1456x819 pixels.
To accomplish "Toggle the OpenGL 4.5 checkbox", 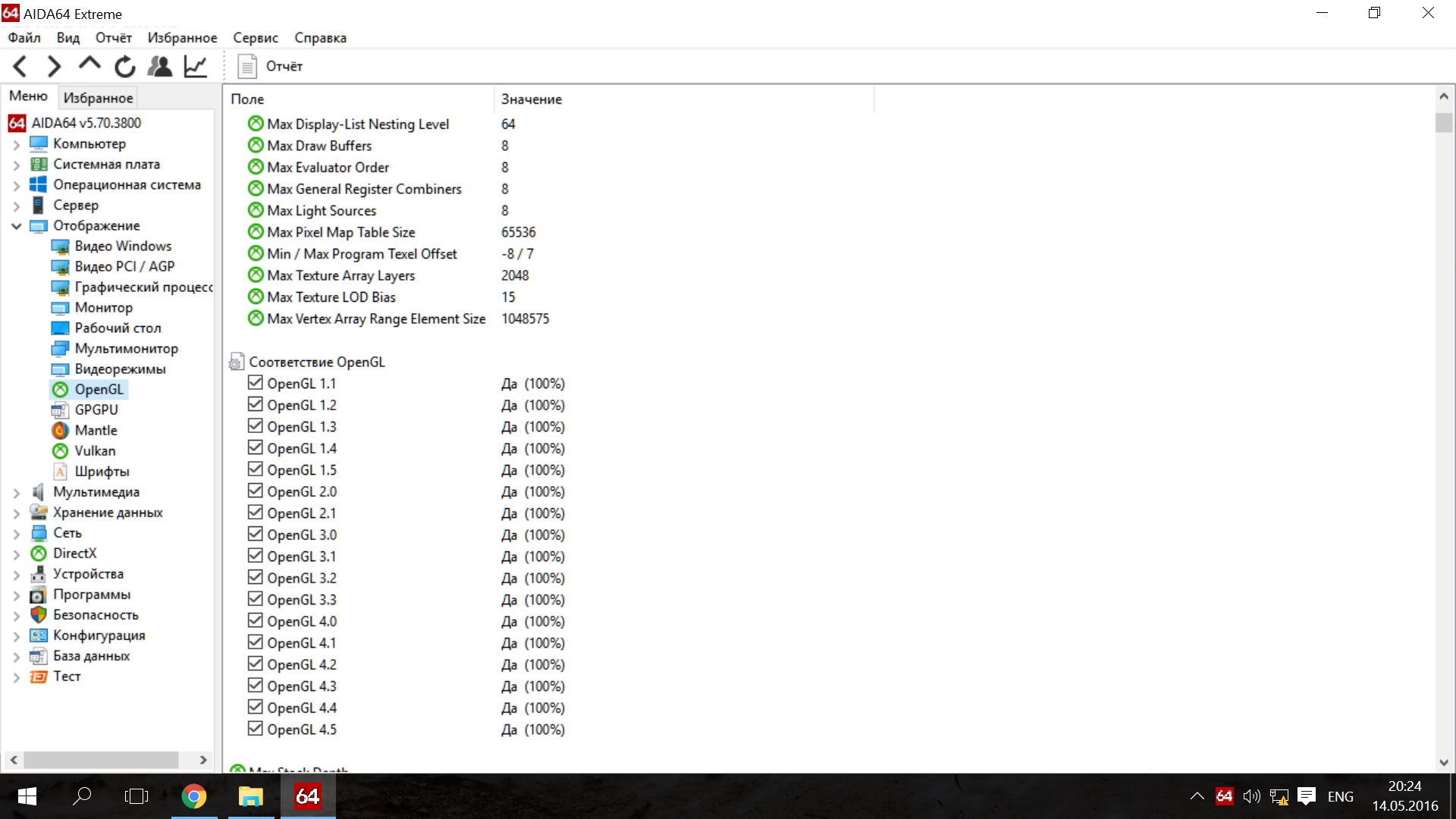I will [x=256, y=730].
